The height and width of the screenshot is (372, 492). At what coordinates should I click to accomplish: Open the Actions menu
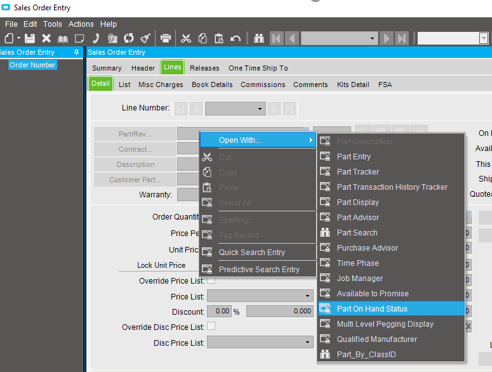pos(81,24)
